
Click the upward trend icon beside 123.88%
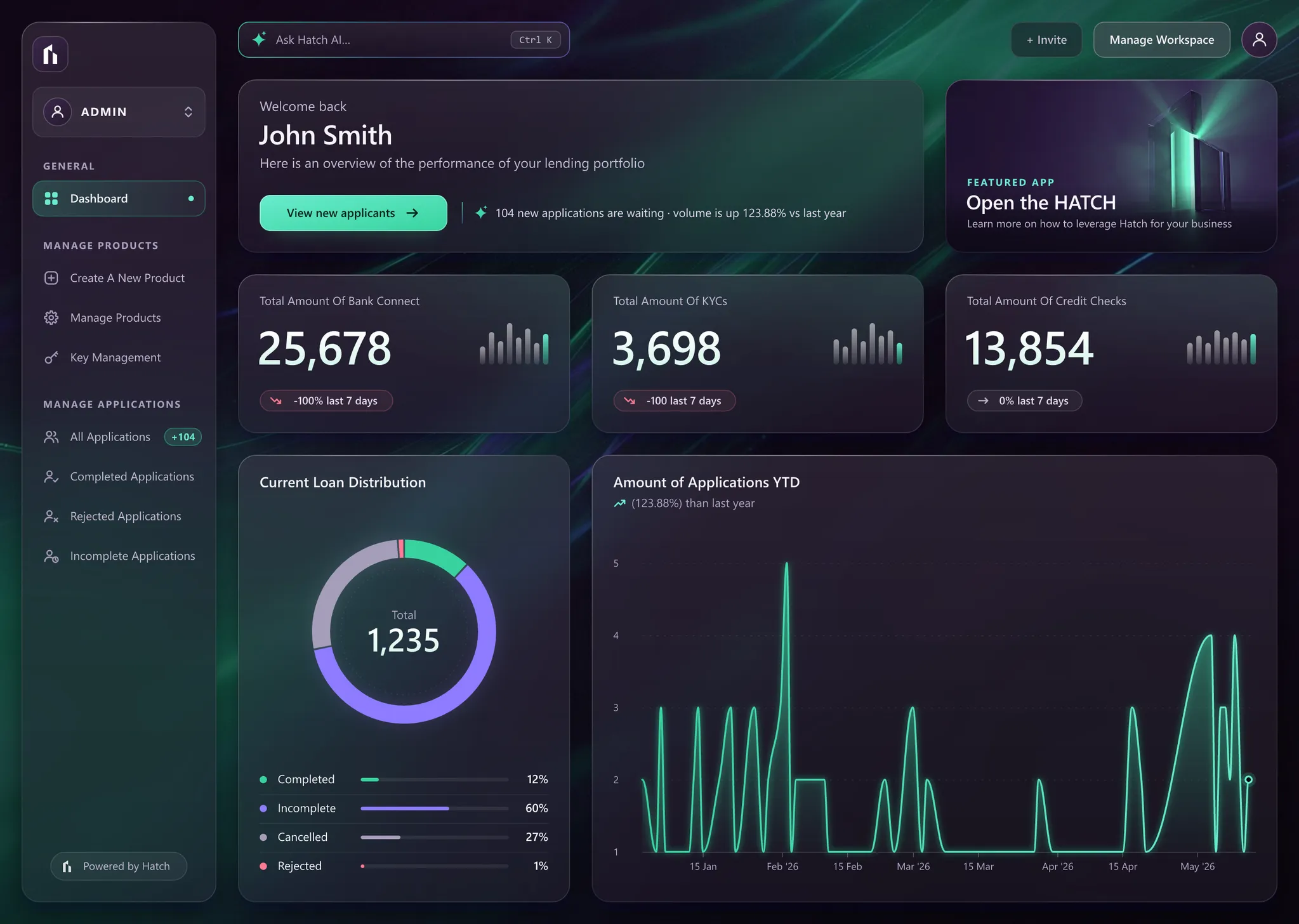click(619, 503)
